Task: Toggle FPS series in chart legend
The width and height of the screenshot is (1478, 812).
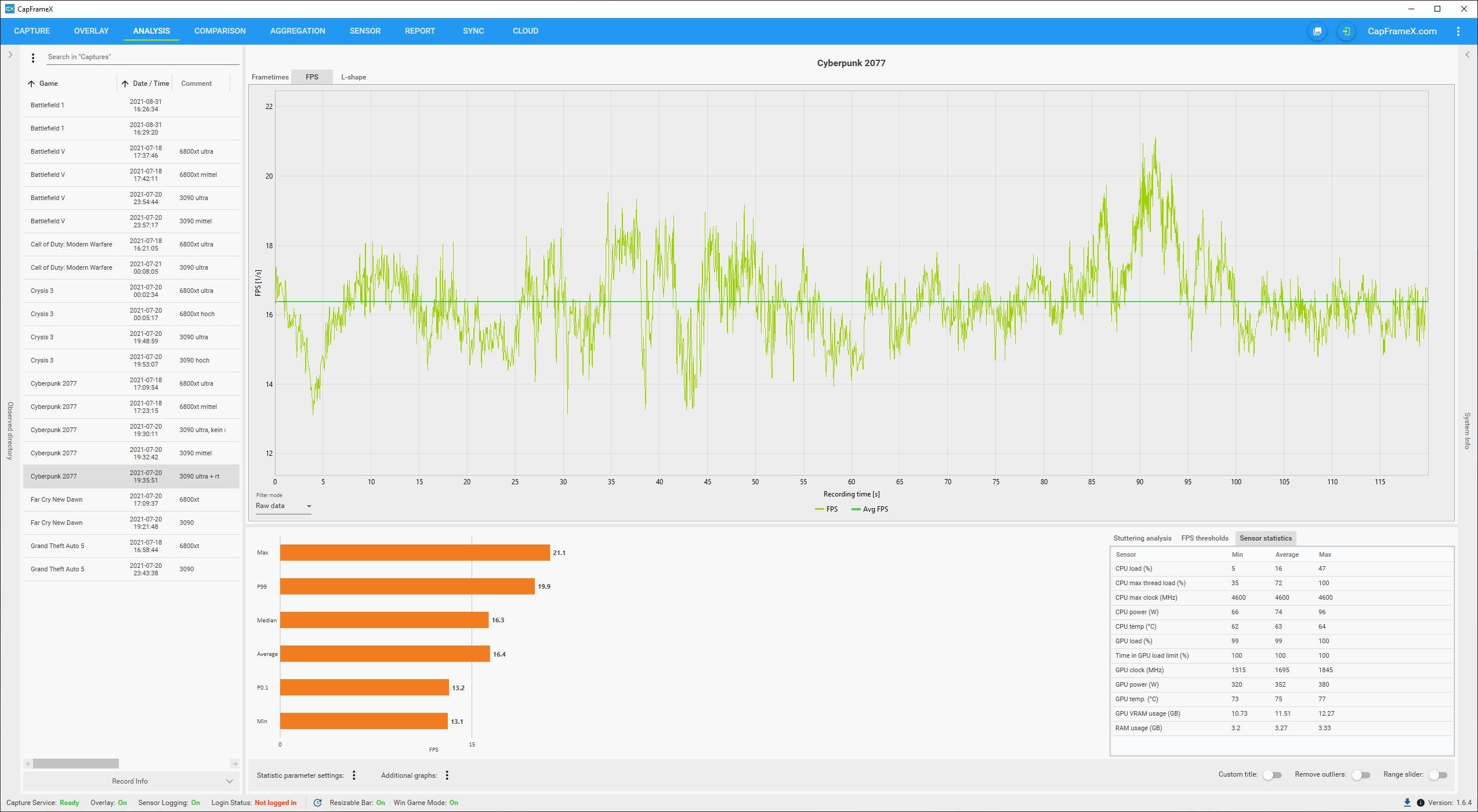Action: 826,509
